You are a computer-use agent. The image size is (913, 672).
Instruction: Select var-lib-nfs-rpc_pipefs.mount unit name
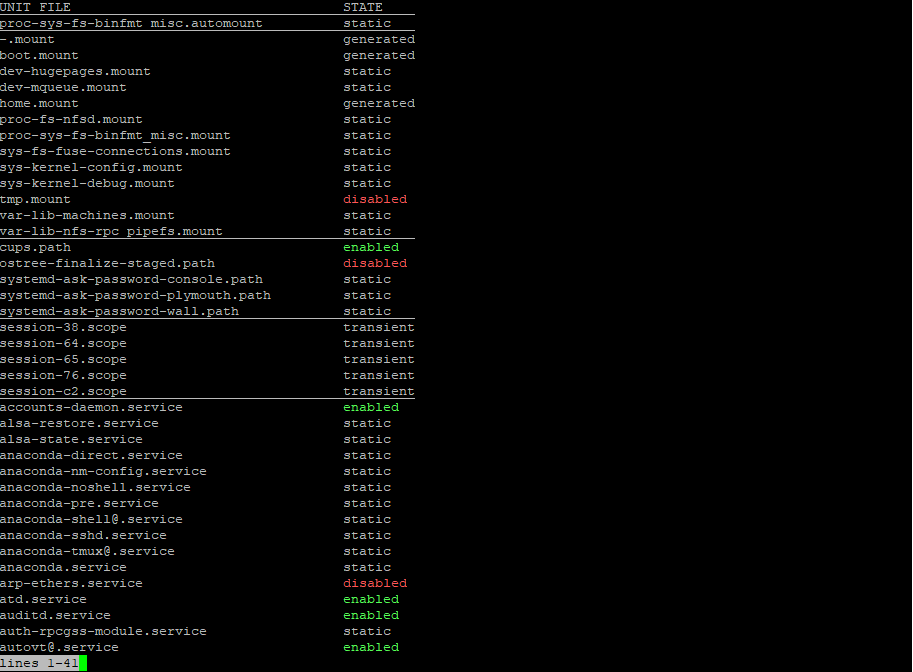(111, 231)
